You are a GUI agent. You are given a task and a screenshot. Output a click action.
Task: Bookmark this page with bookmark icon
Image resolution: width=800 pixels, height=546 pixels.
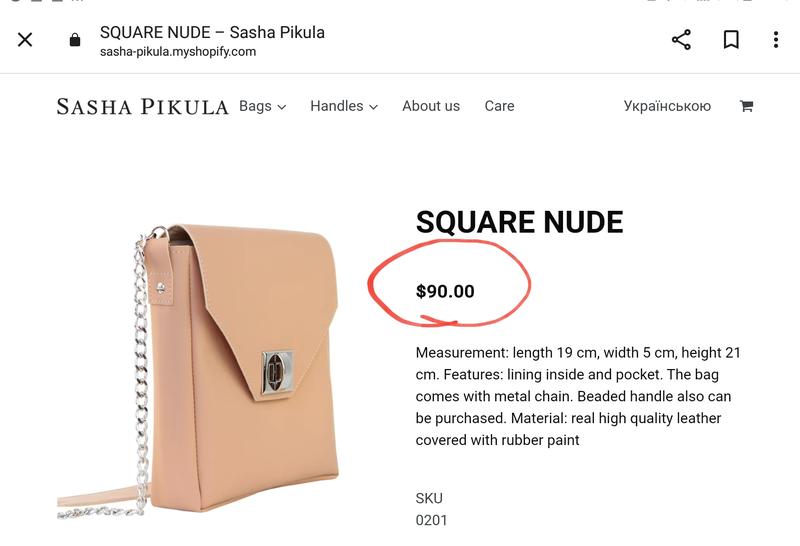click(x=731, y=40)
